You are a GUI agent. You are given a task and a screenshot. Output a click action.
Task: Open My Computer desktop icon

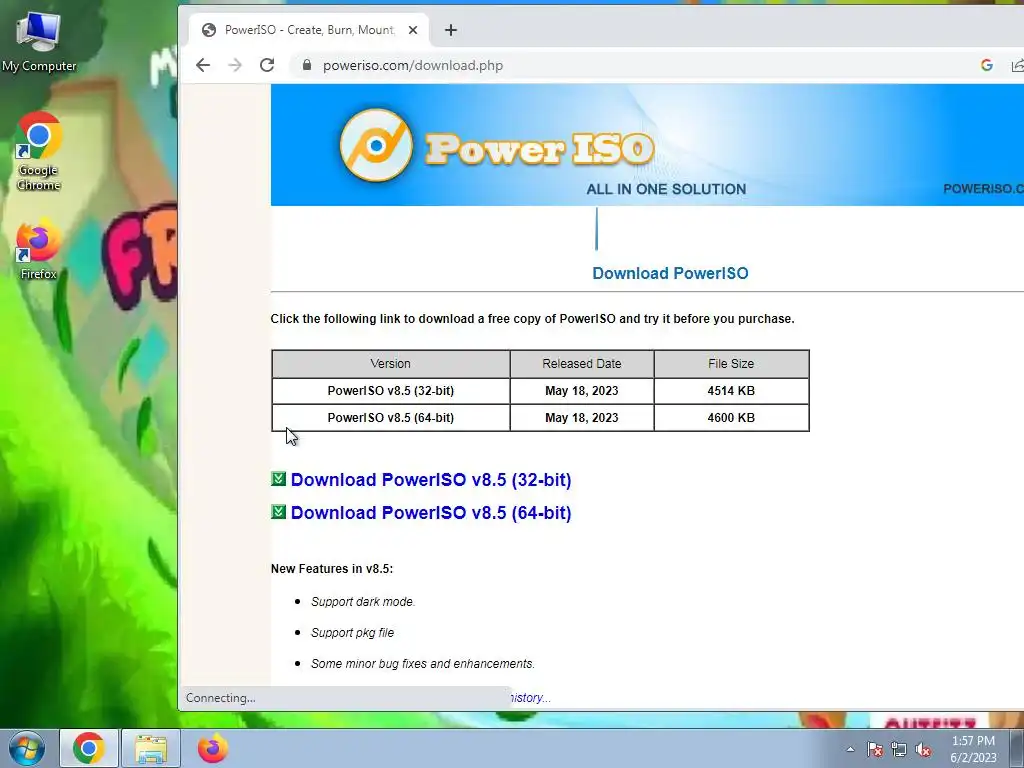pyautogui.click(x=39, y=40)
